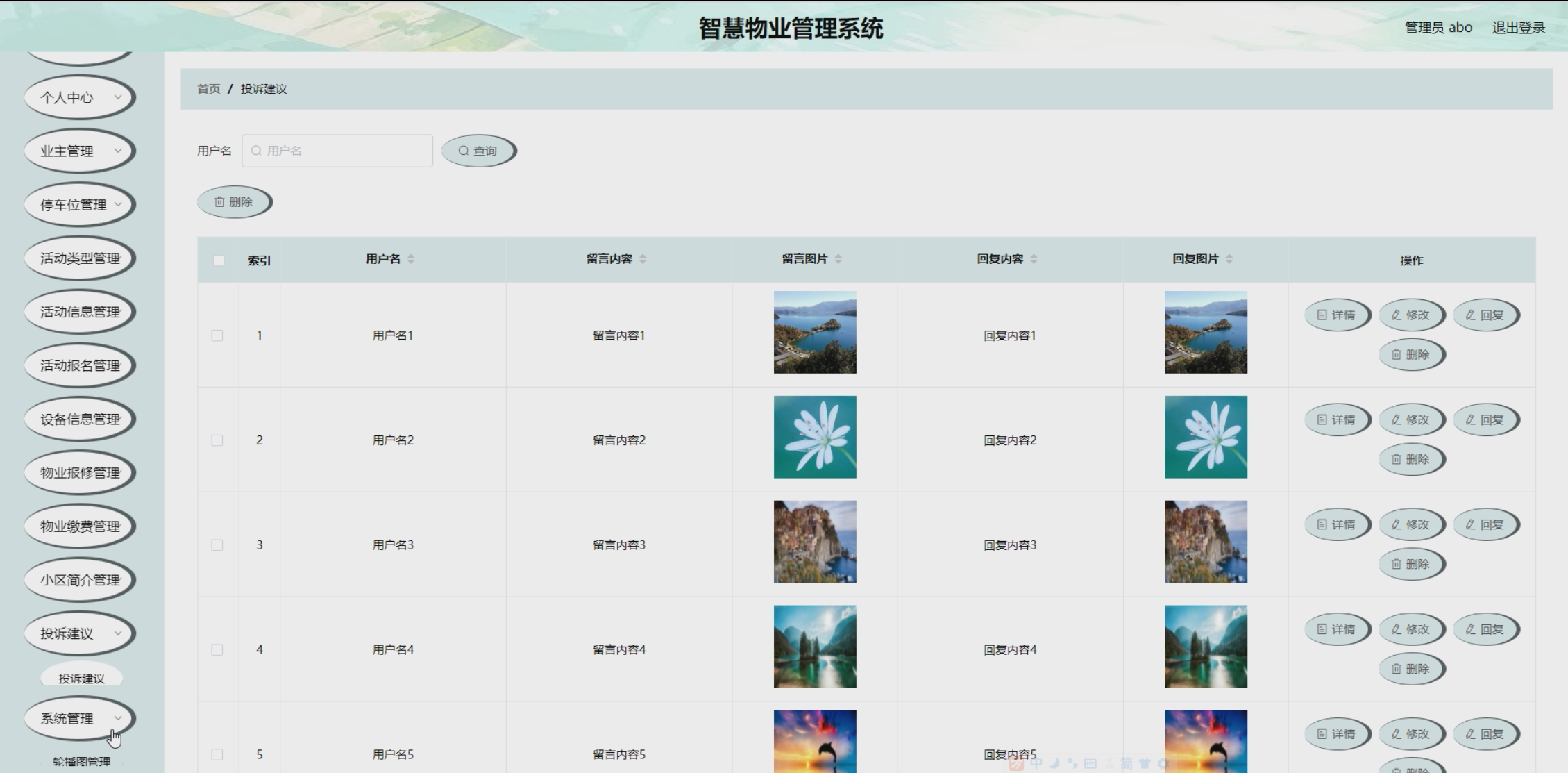This screenshot has width=1568, height=773.
Task: Select the 投诉建议 submenu item
Action: pos(81,679)
